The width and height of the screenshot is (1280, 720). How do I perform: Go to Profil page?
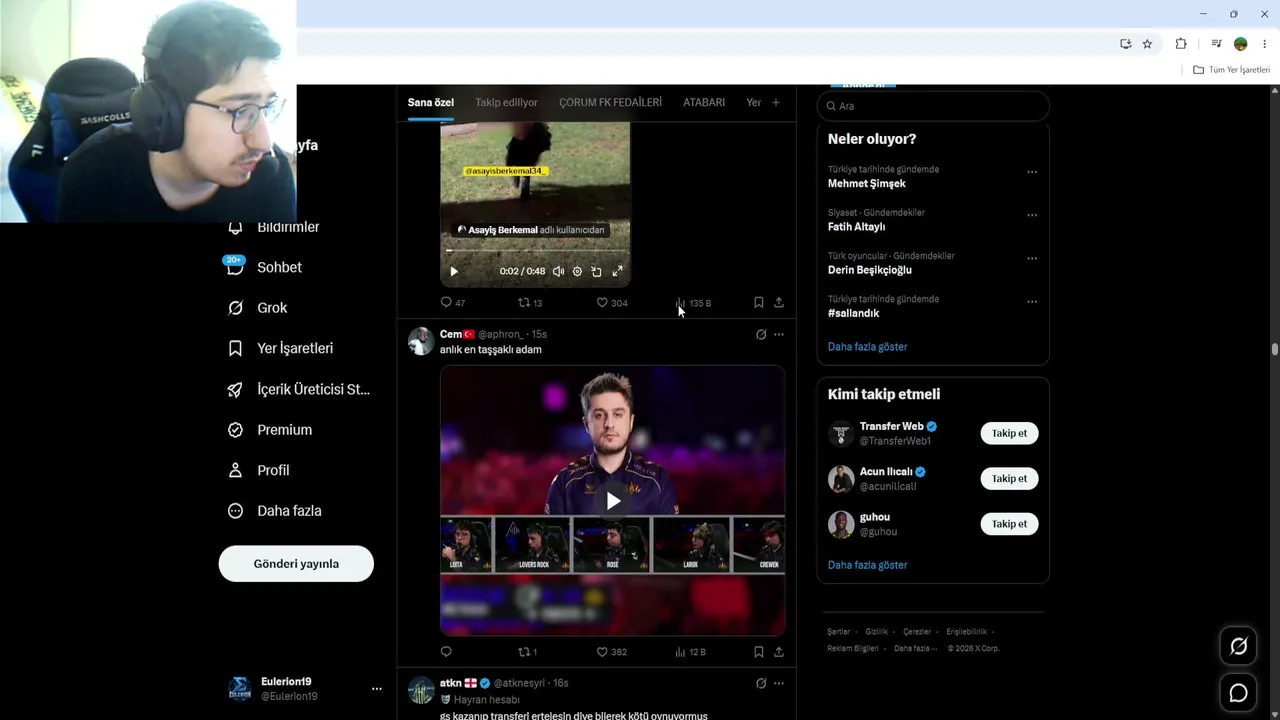click(x=259, y=470)
